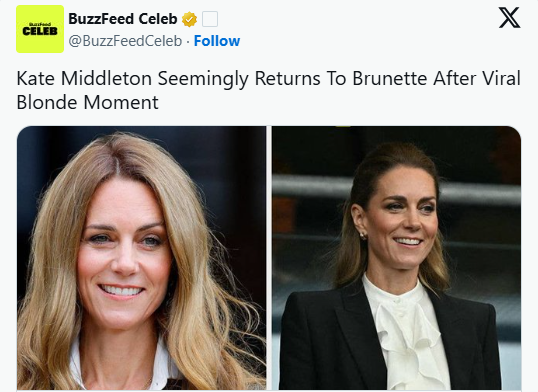The width and height of the screenshot is (538, 392).
Task: Click the gold verified checkmark badge
Action: pos(189,19)
